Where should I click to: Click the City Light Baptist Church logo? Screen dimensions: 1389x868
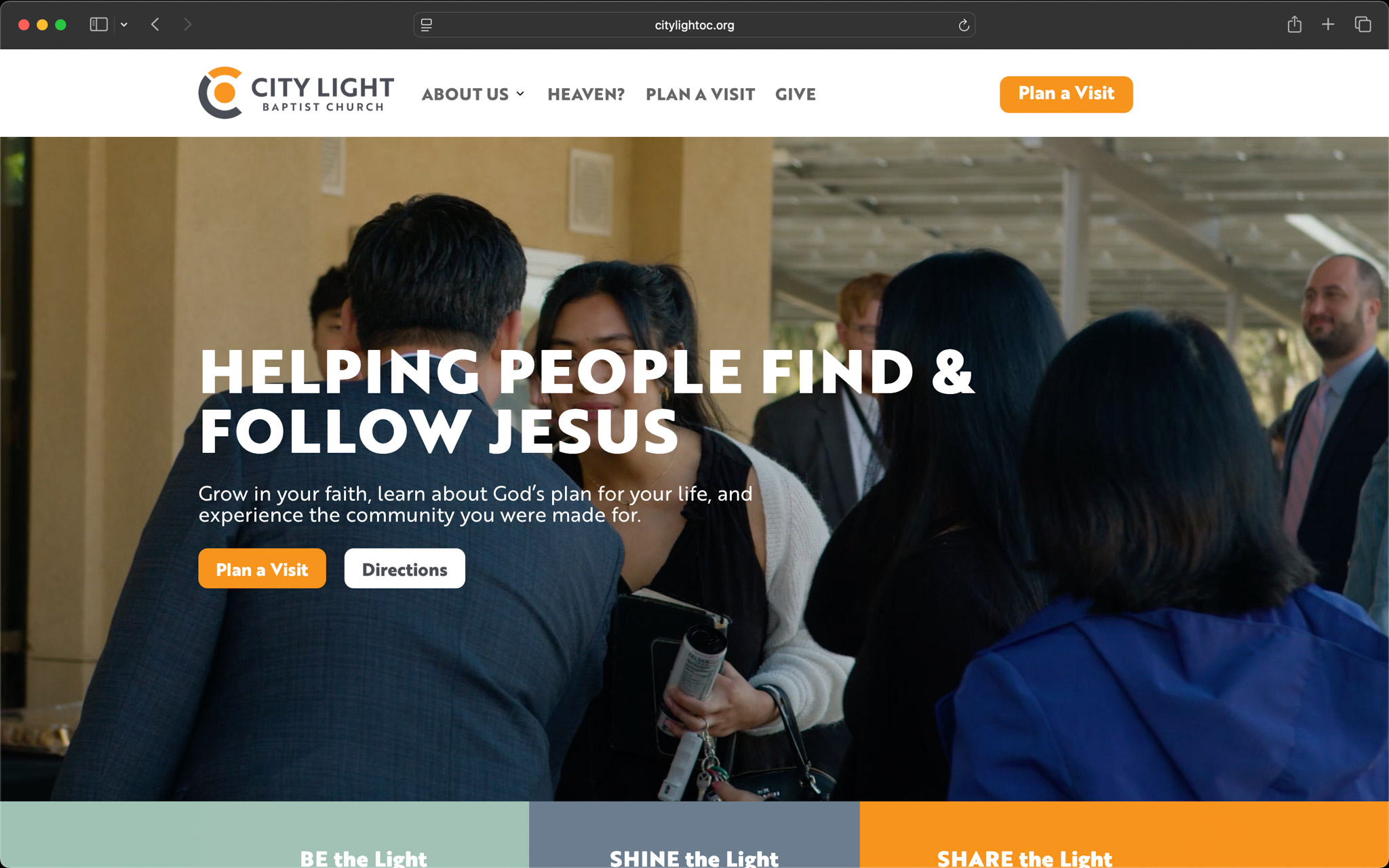click(x=296, y=93)
